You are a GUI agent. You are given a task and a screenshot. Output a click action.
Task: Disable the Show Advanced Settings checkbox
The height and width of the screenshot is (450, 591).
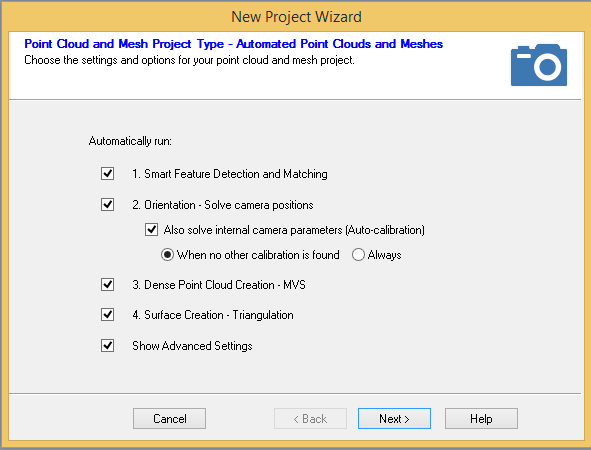click(x=107, y=345)
